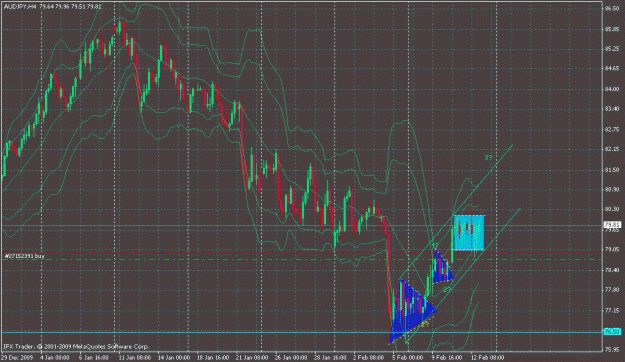The width and height of the screenshot is (625, 362).
Task: Click the 83.40 price axis label
Action: pyautogui.click(x=612, y=108)
